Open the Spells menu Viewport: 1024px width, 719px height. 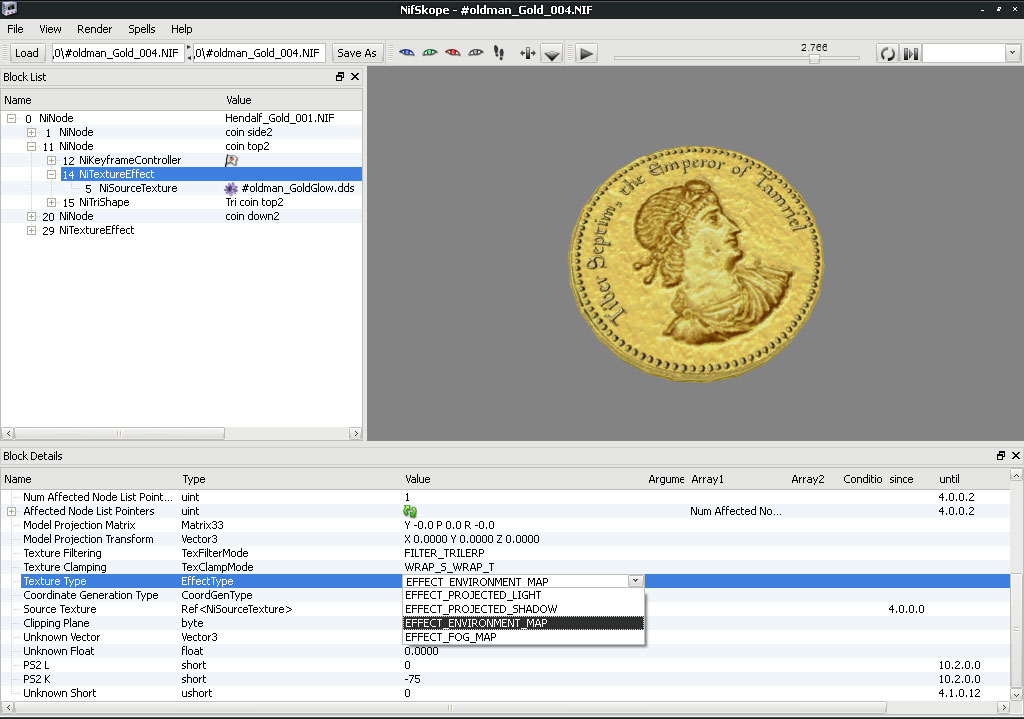[142, 29]
